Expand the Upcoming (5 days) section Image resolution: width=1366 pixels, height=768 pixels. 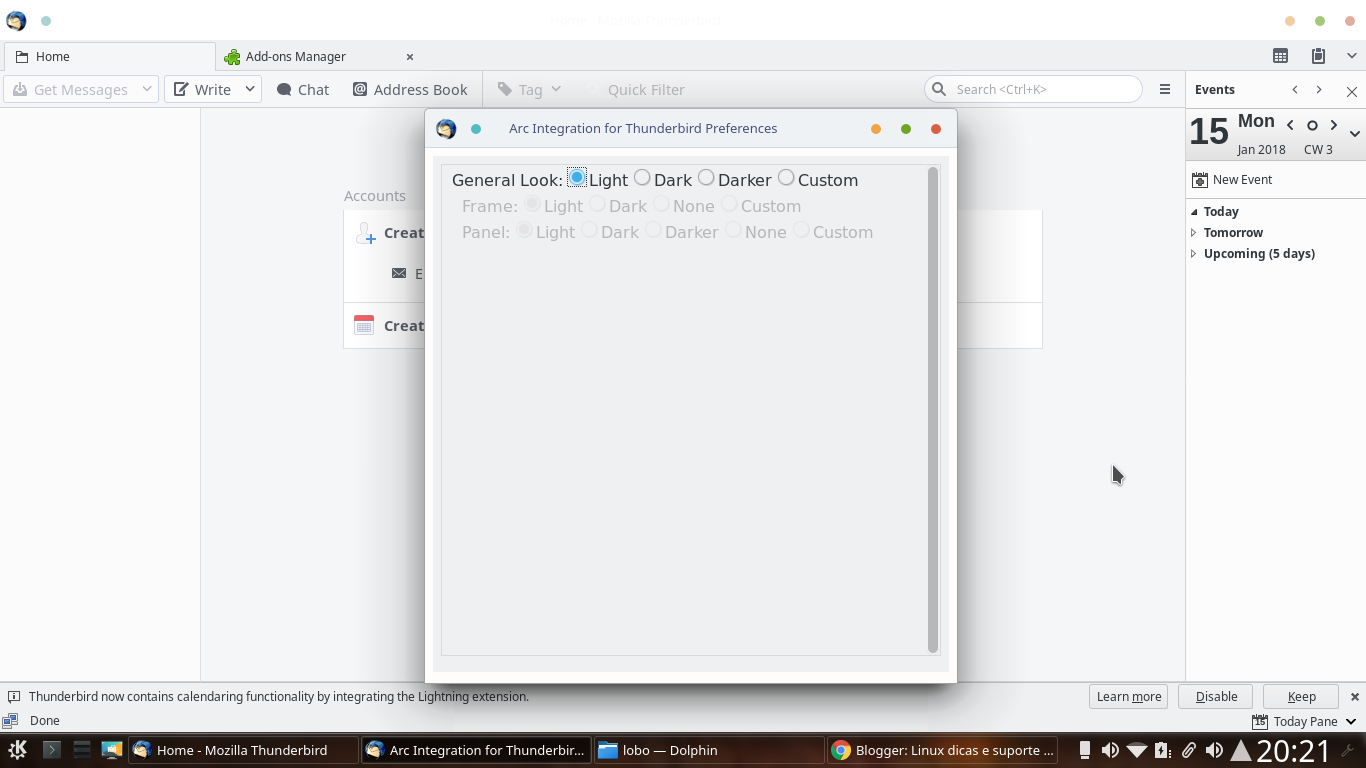pos(1194,254)
